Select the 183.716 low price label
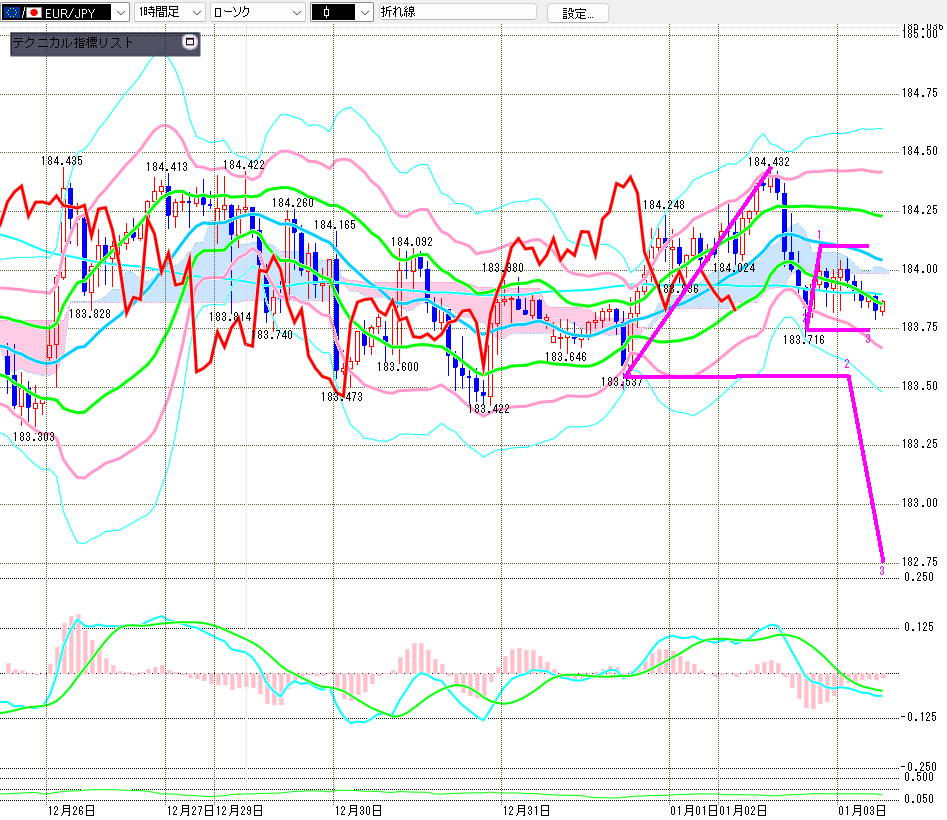The height and width of the screenshot is (820, 947). [x=803, y=340]
